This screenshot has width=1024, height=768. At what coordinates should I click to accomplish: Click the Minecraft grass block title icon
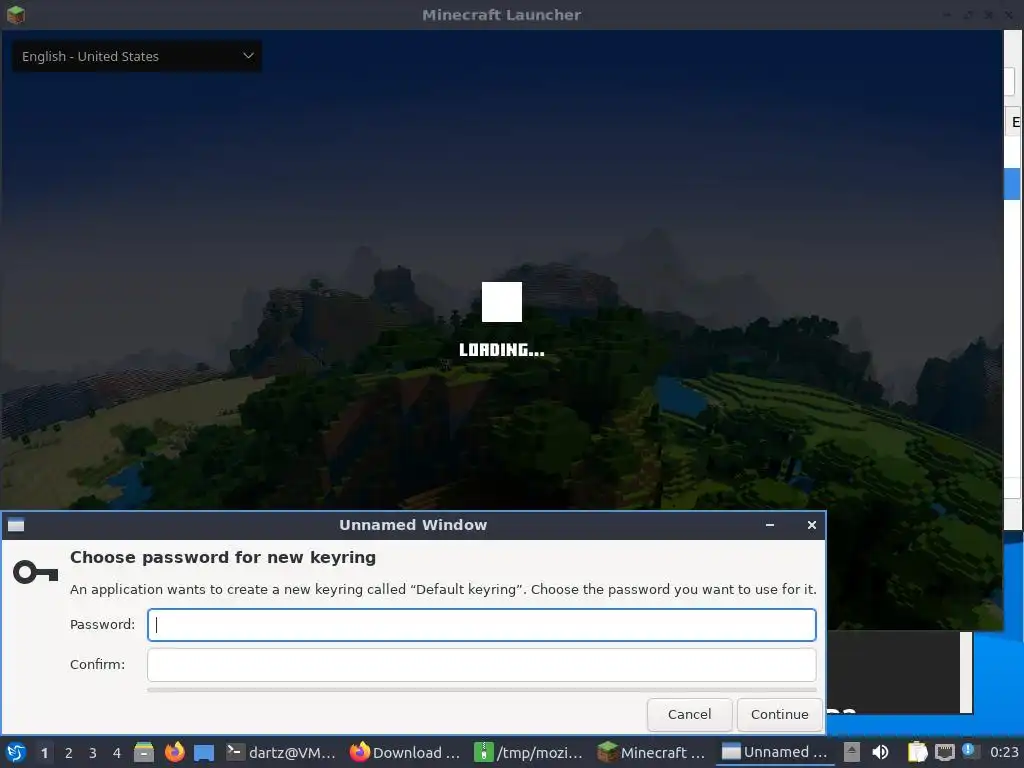coord(16,14)
